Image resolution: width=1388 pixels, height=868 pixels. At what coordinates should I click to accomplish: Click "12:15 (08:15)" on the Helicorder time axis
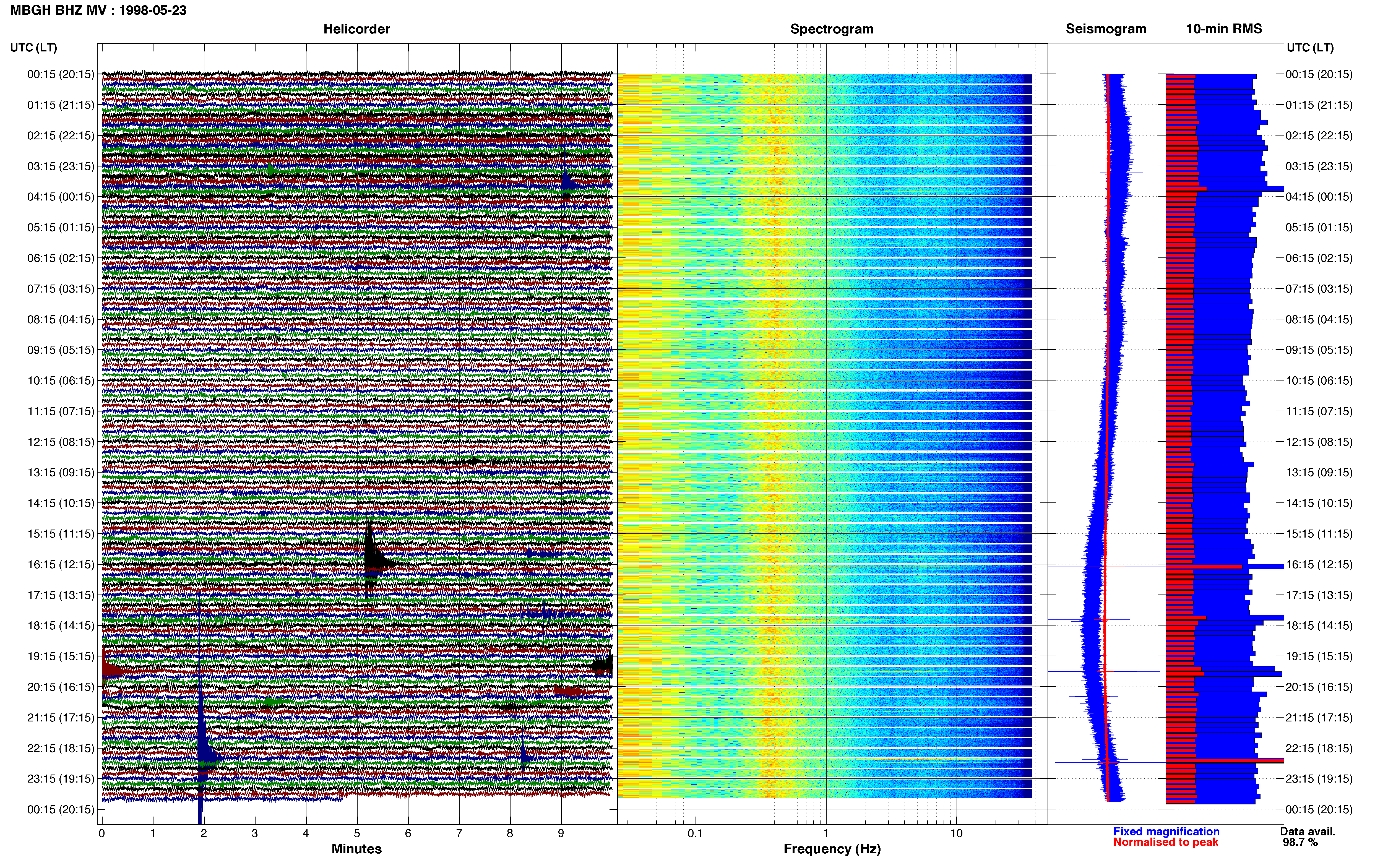tap(61, 442)
